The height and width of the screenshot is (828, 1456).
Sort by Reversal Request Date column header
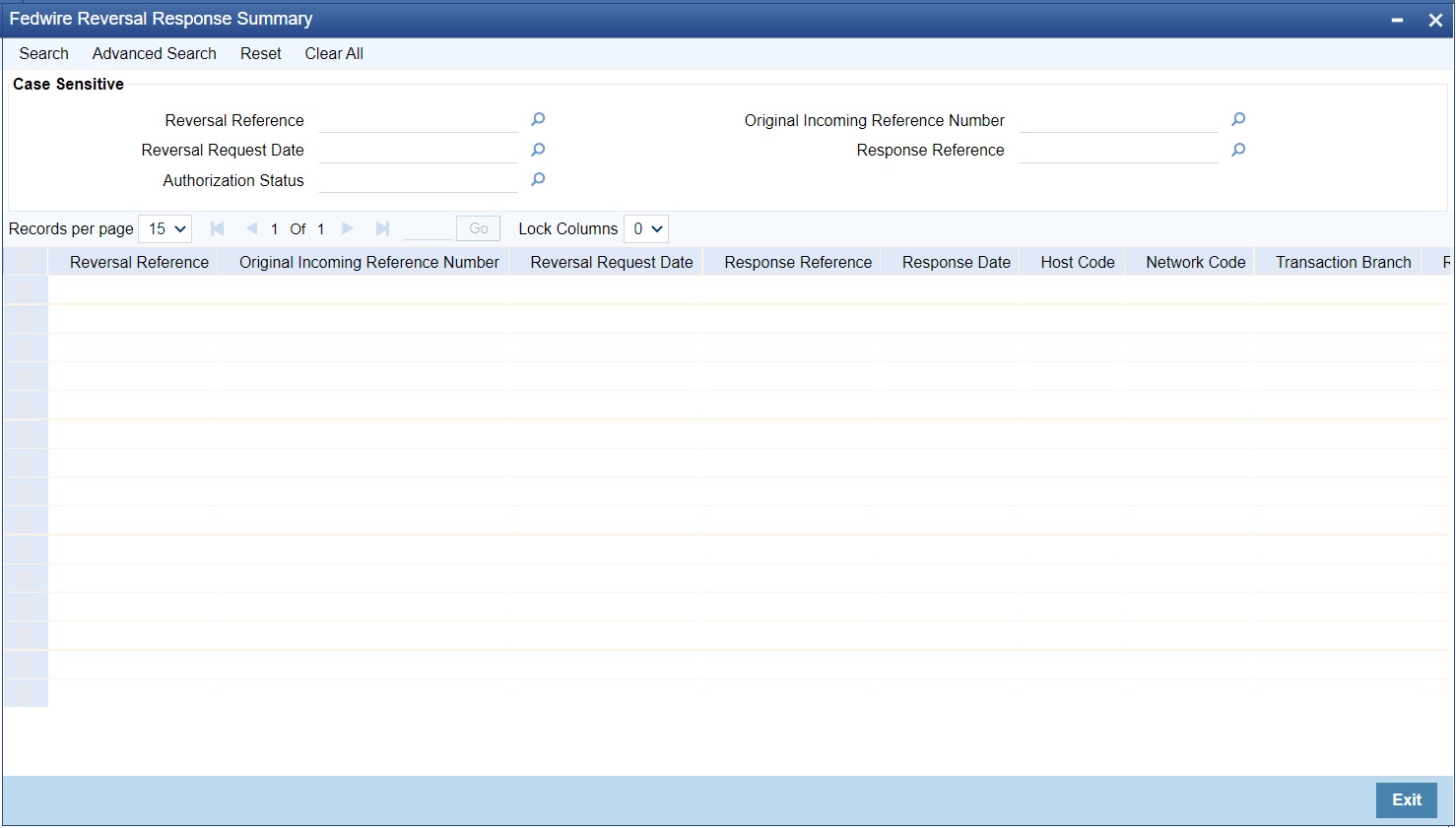tap(612, 262)
